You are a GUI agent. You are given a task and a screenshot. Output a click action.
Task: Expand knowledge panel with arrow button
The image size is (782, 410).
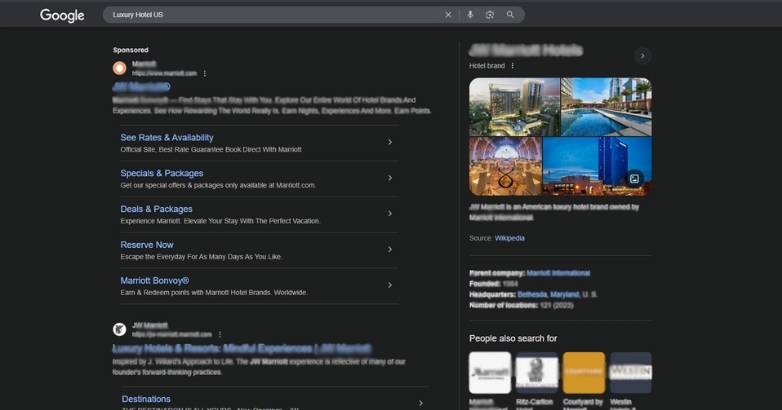pos(642,56)
